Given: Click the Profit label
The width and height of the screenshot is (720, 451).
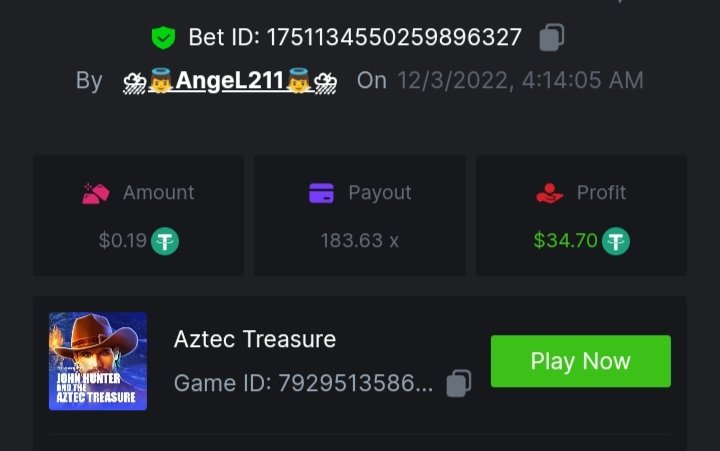Looking at the screenshot, I should [601, 193].
